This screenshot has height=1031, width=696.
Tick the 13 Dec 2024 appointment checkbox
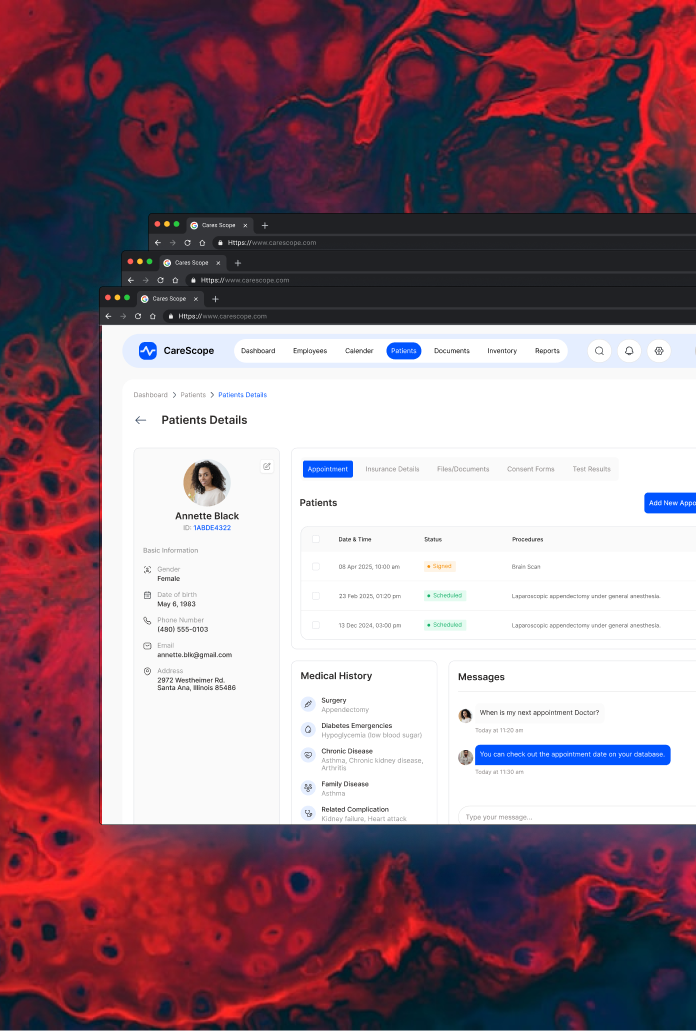316,625
